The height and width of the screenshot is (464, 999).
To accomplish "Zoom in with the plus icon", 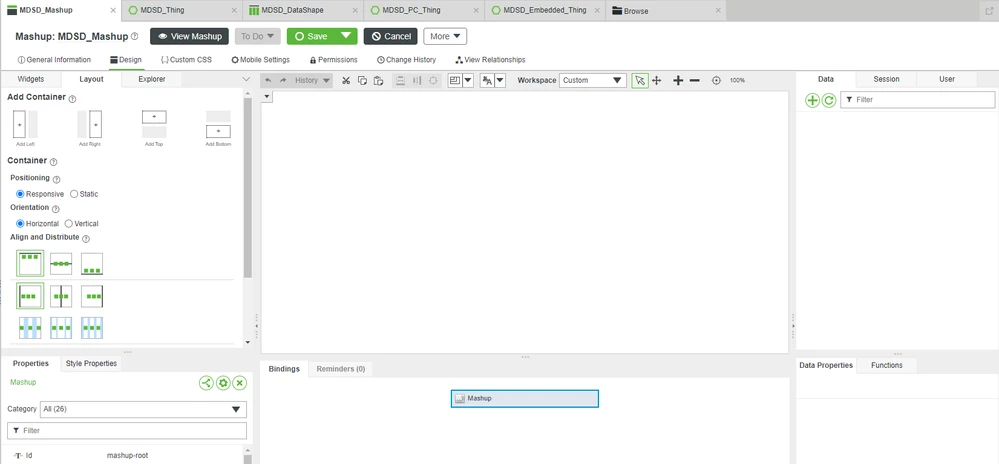I will click(x=678, y=80).
